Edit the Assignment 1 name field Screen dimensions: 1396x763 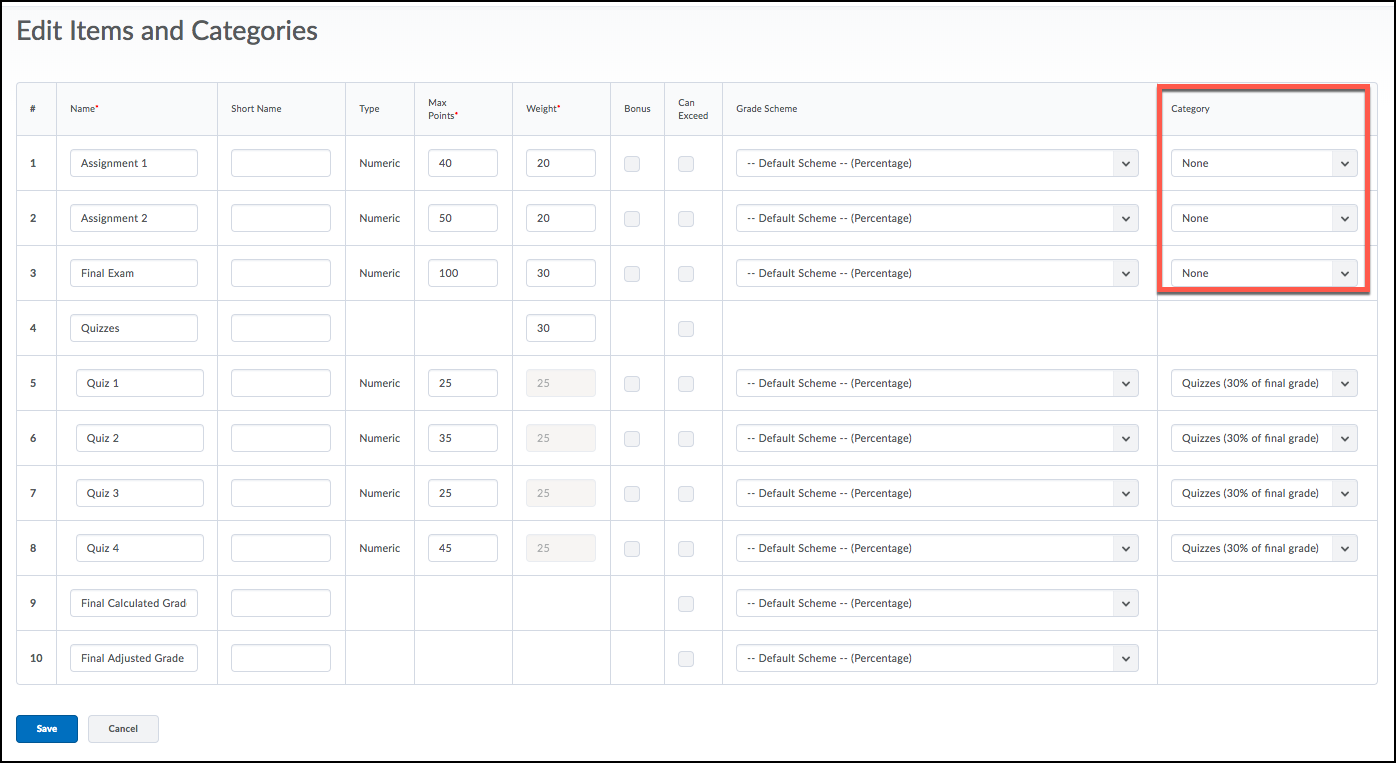coord(134,163)
